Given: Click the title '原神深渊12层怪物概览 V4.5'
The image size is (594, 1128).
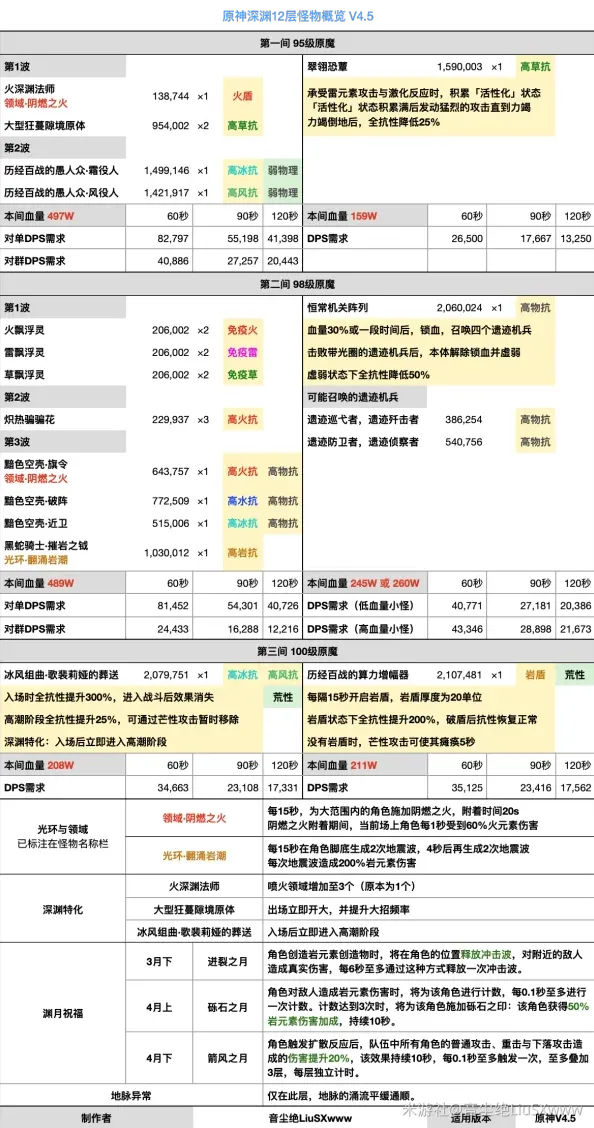Looking at the screenshot, I should coord(298,14).
